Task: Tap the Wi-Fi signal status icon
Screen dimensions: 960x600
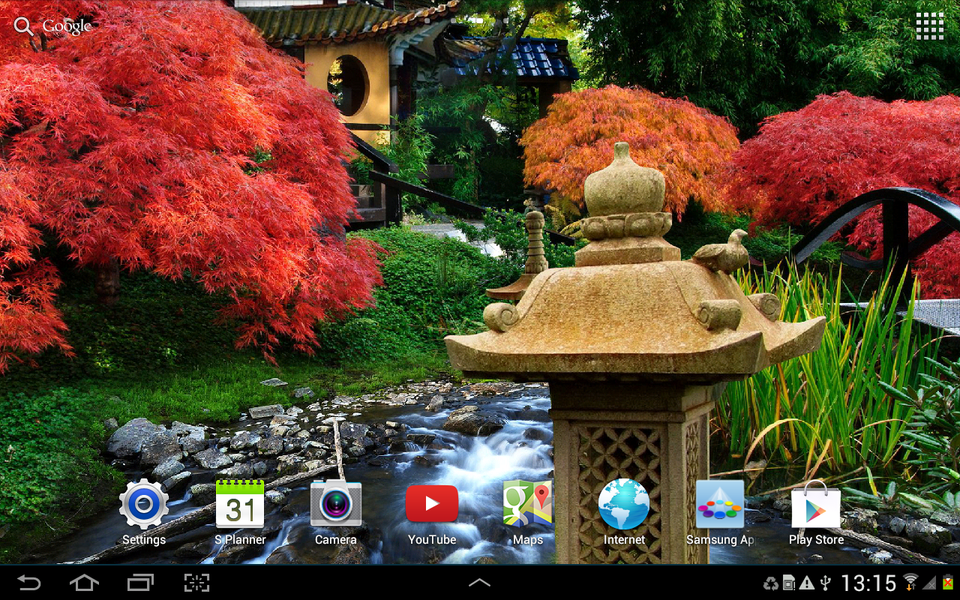Action: (x=911, y=582)
